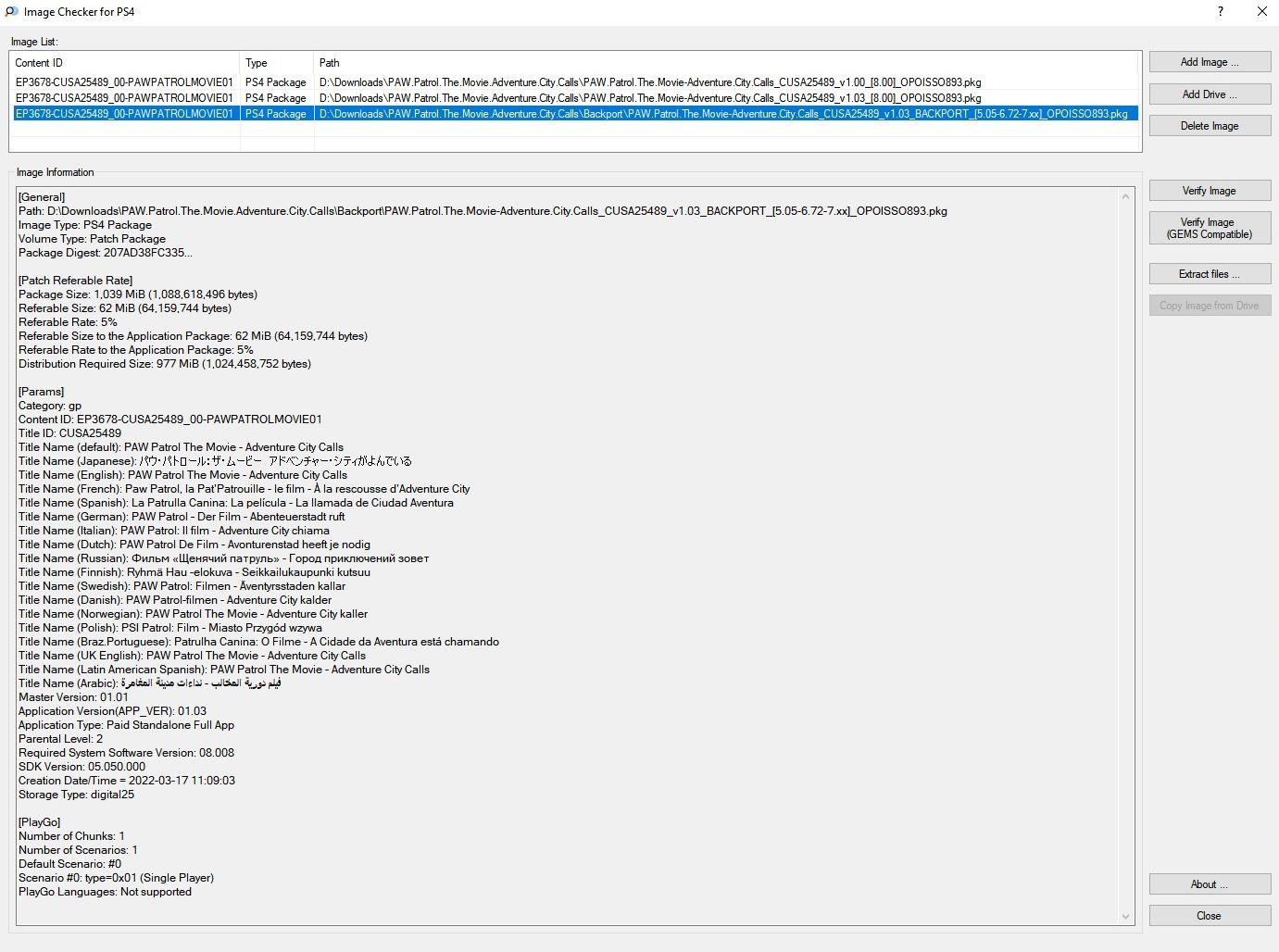Click the Required System Software Version line
Screen dimensions: 1279x952
coord(126,753)
